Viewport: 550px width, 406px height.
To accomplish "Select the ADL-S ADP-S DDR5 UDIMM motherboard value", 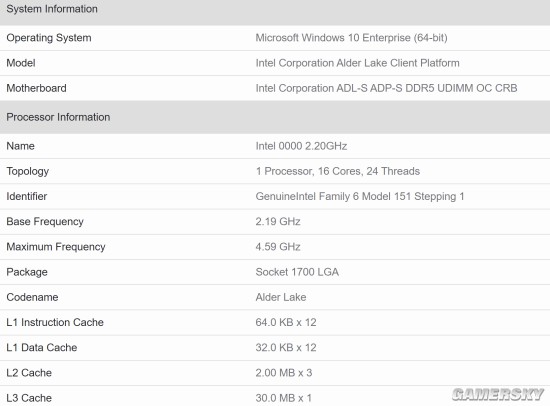I will coord(386,88).
